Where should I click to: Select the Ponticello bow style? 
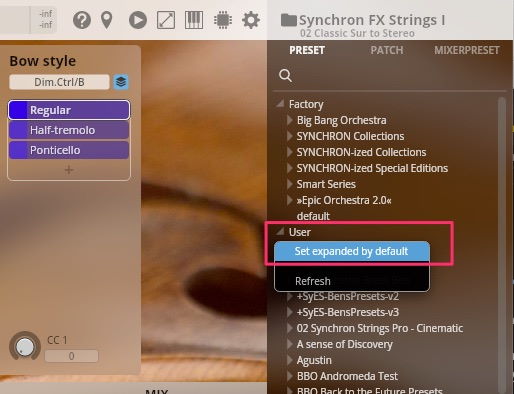[x=69, y=150]
